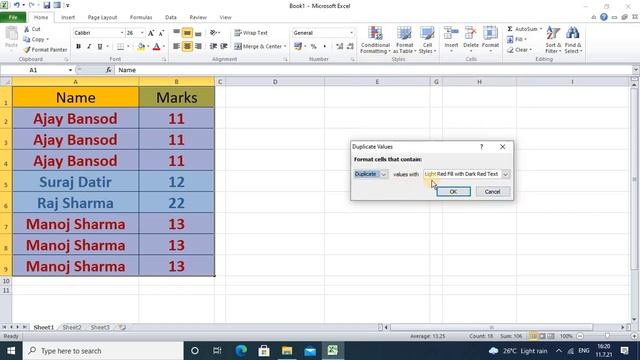Screen dimensions: 640x360
Task: Open Format as Table gallery
Action: coord(404,40)
